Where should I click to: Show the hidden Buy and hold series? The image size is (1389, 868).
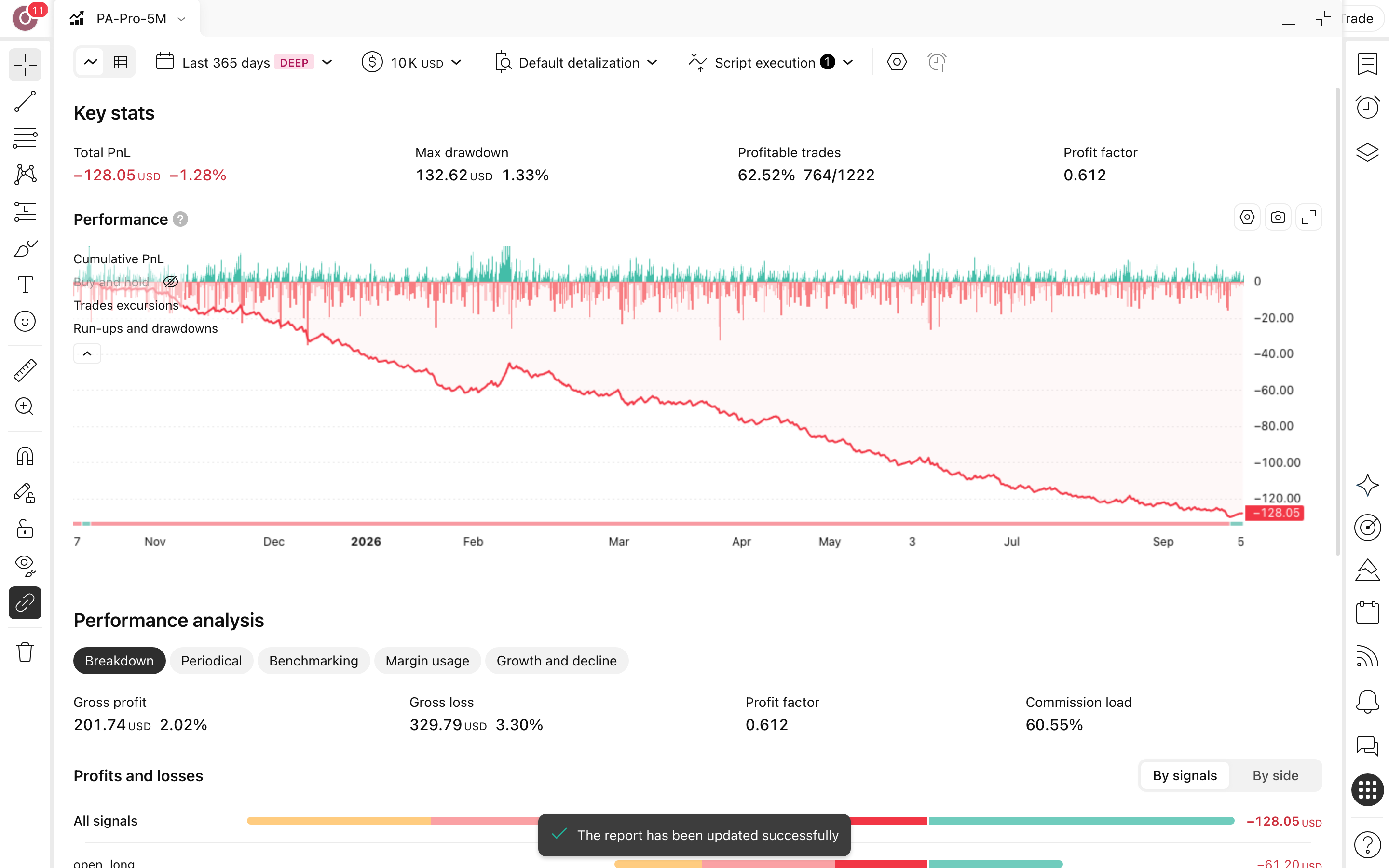click(x=170, y=282)
